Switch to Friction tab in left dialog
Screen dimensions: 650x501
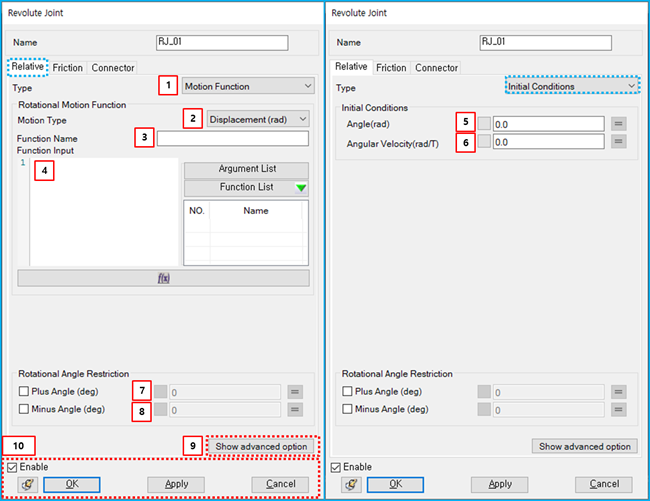click(68, 68)
